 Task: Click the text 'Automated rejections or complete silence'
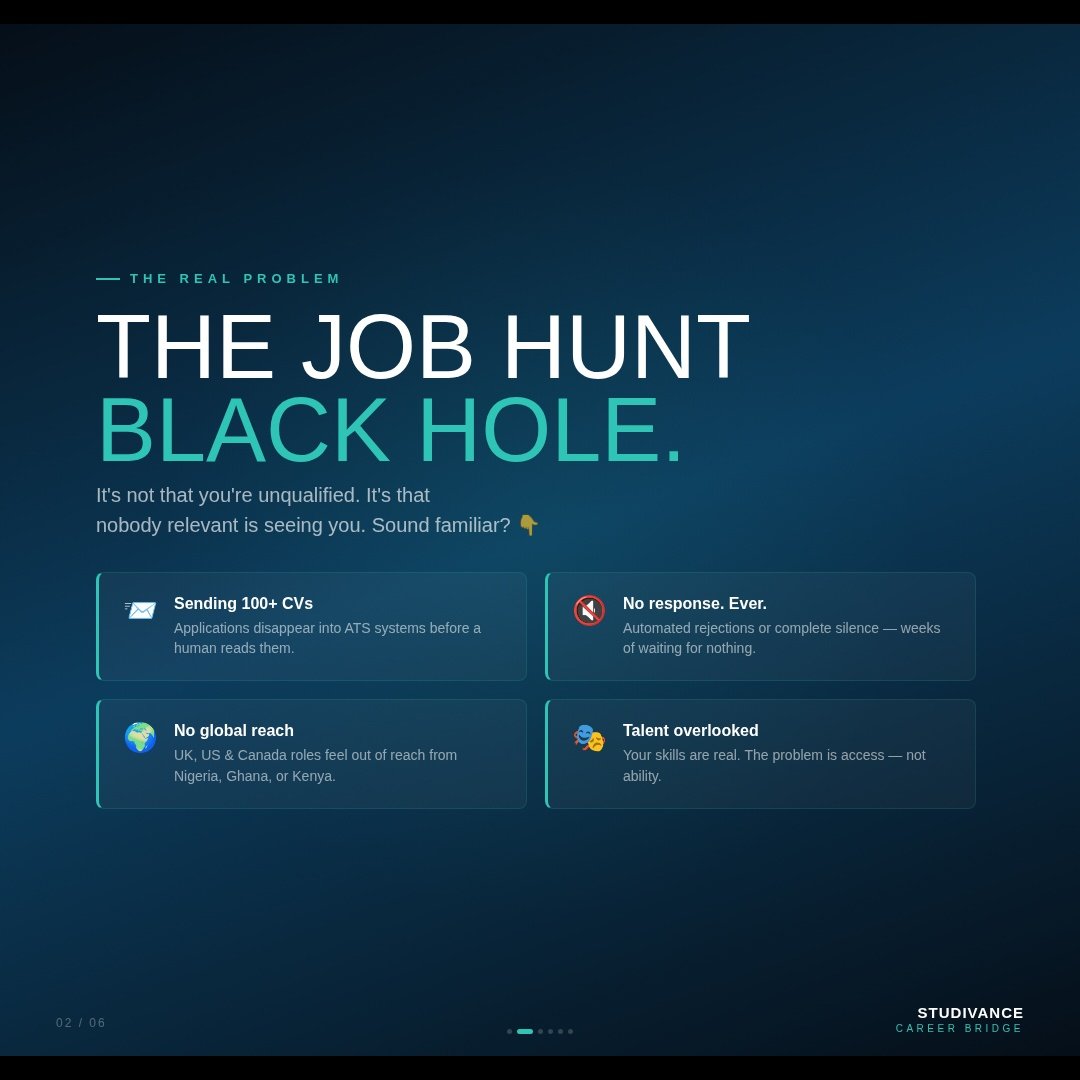point(751,628)
